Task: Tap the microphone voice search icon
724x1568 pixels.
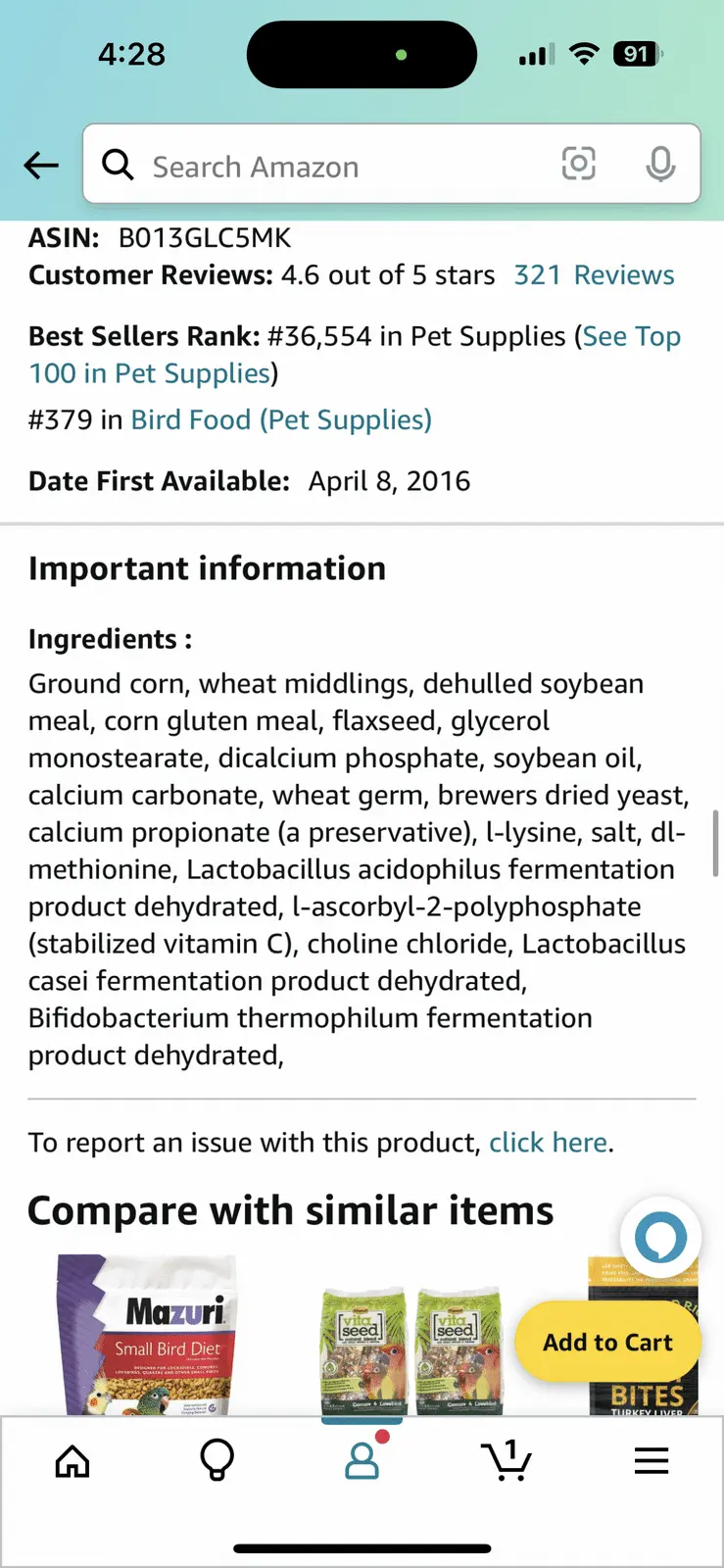Action: pos(660,165)
